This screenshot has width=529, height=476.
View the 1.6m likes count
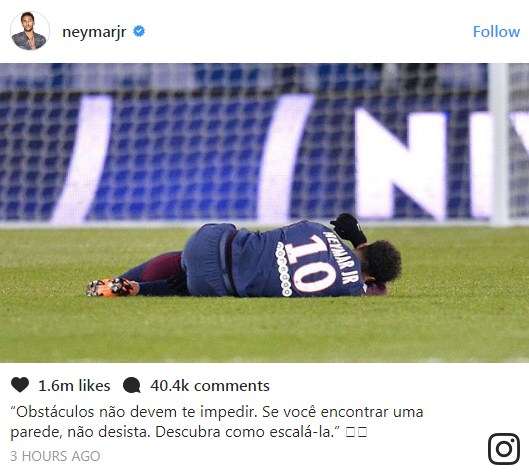[74, 386]
